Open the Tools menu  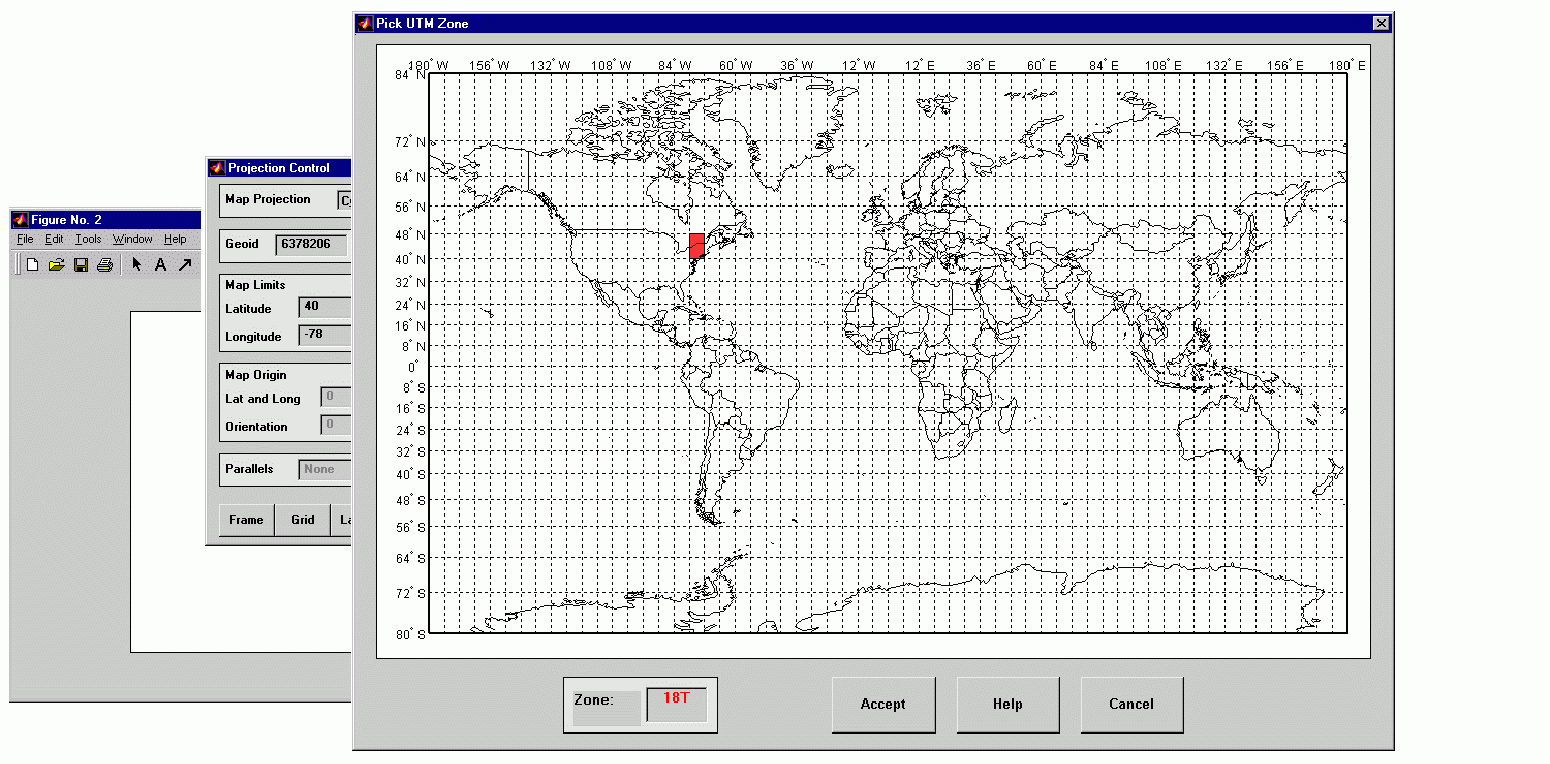[x=88, y=240]
